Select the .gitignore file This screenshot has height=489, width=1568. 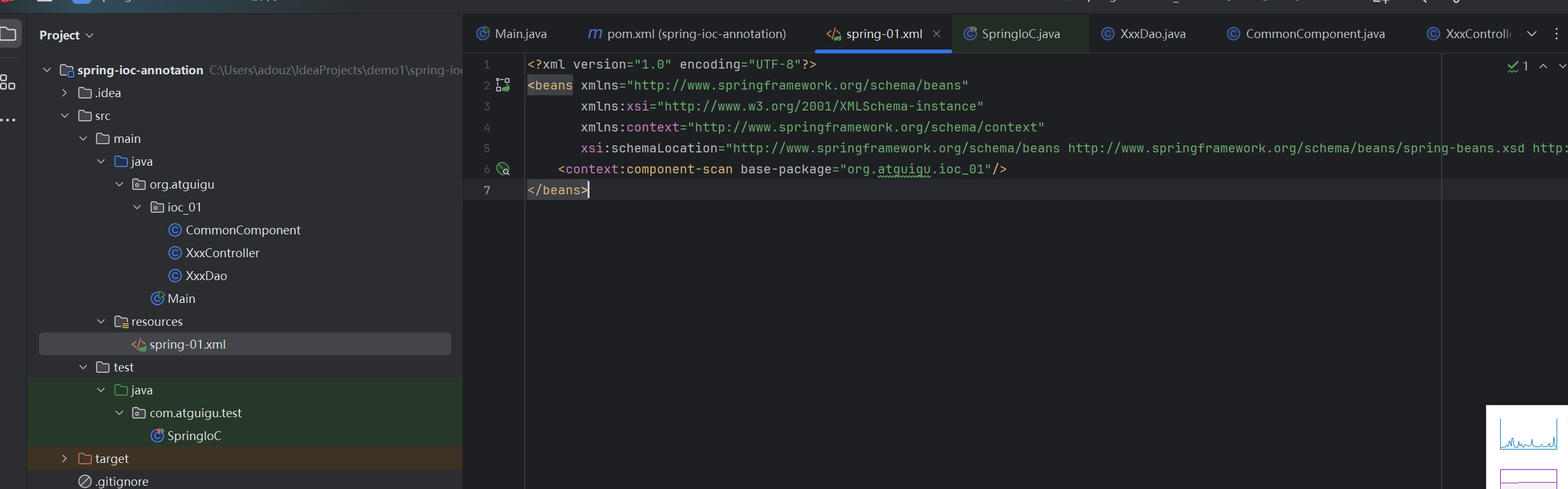[122, 481]
